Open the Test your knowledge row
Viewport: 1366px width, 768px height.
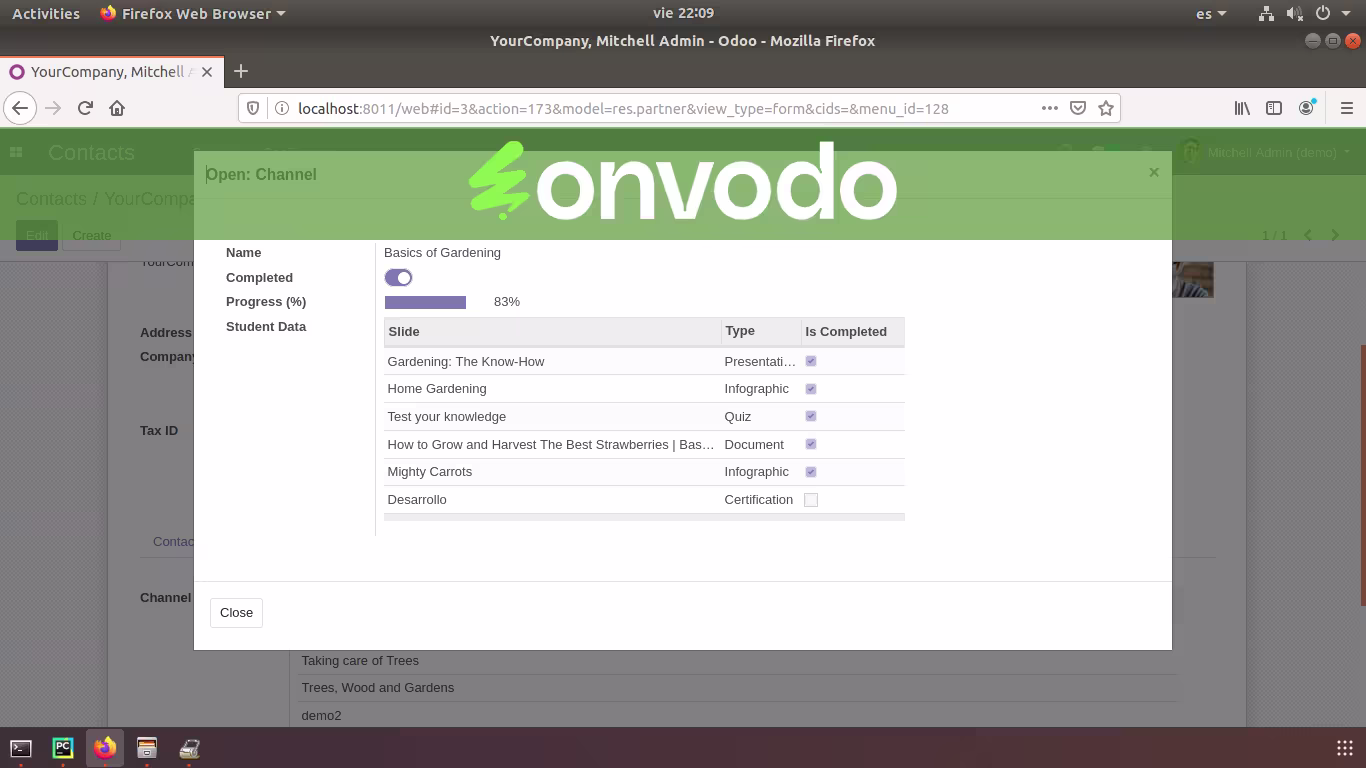(644, 416)
